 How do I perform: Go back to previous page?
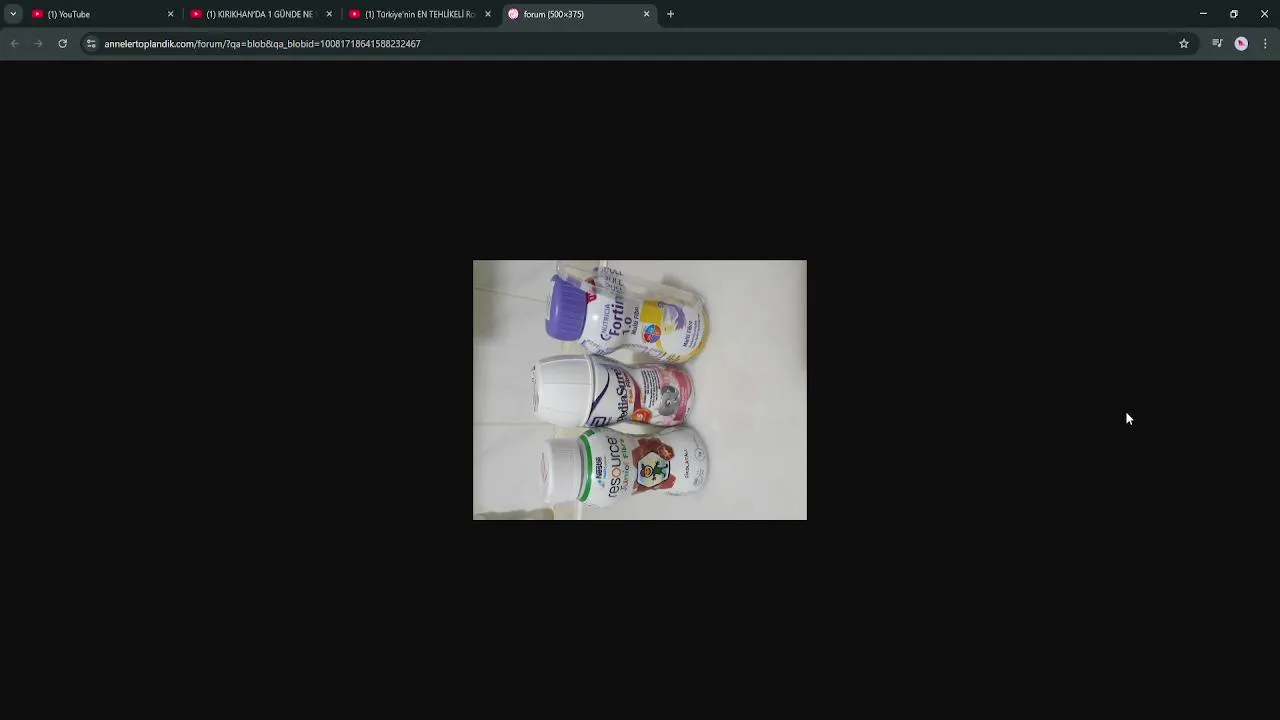[x=14, y=44]
